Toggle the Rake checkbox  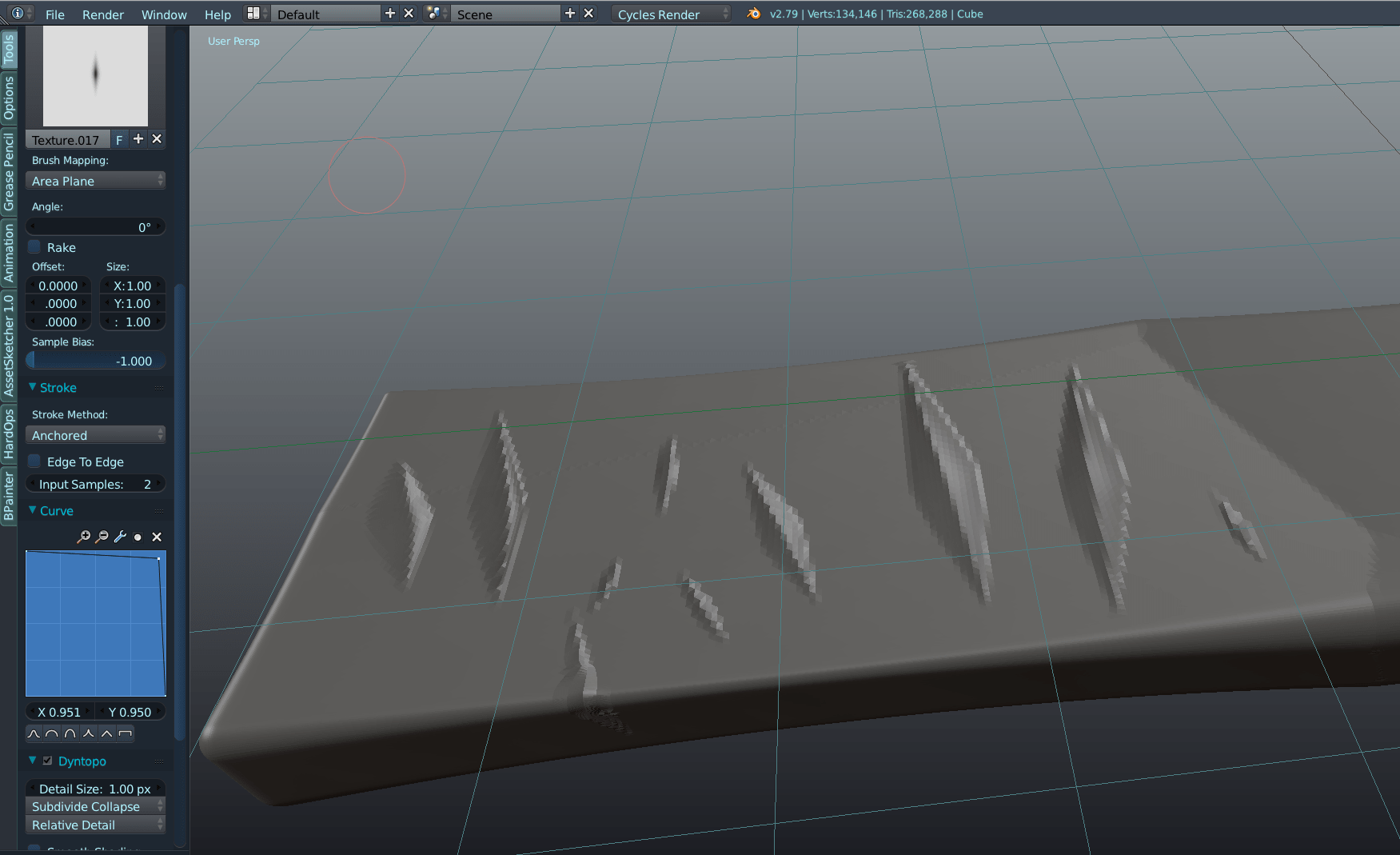pyautogui.click(x=34, y=246)
